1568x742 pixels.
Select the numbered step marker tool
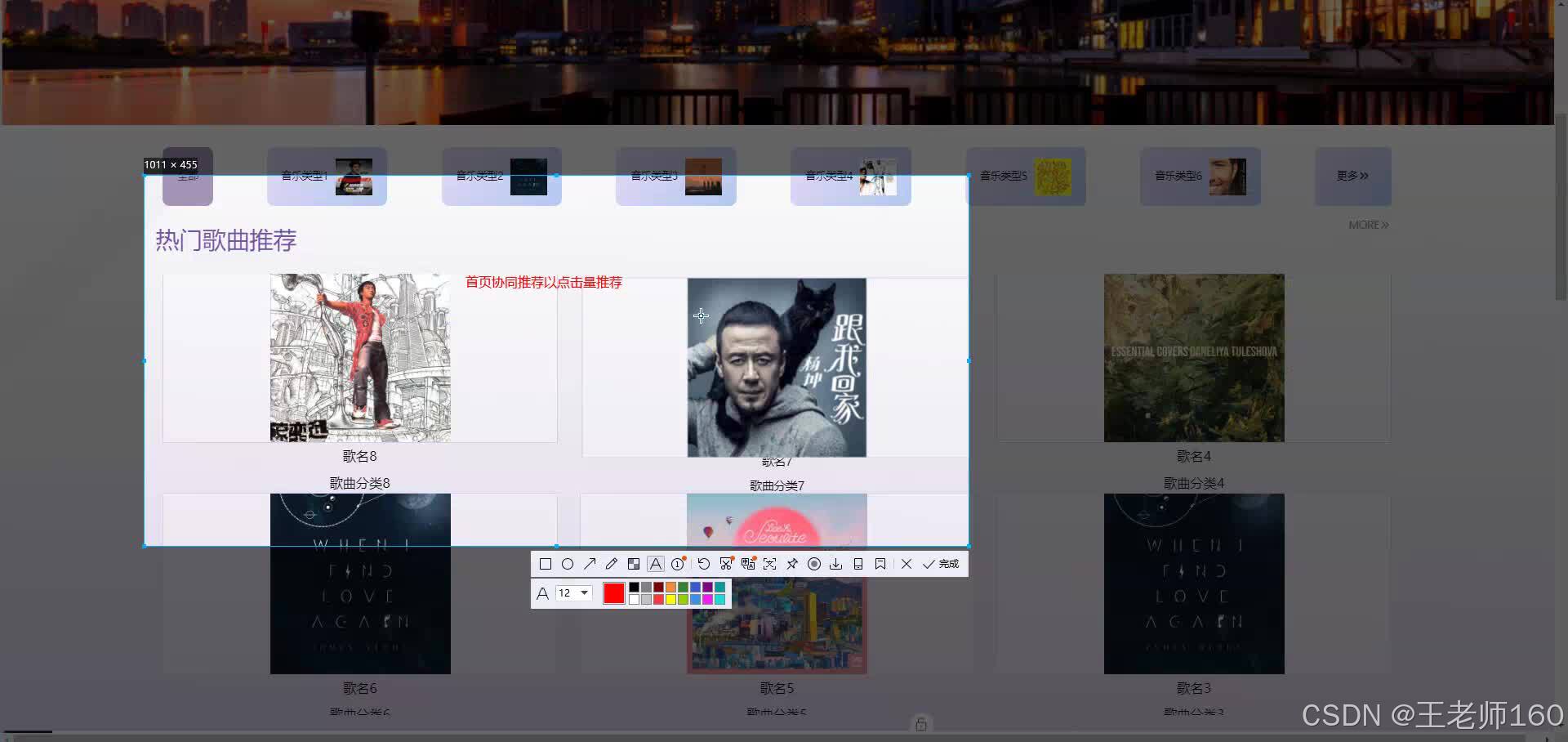point(678,564)
